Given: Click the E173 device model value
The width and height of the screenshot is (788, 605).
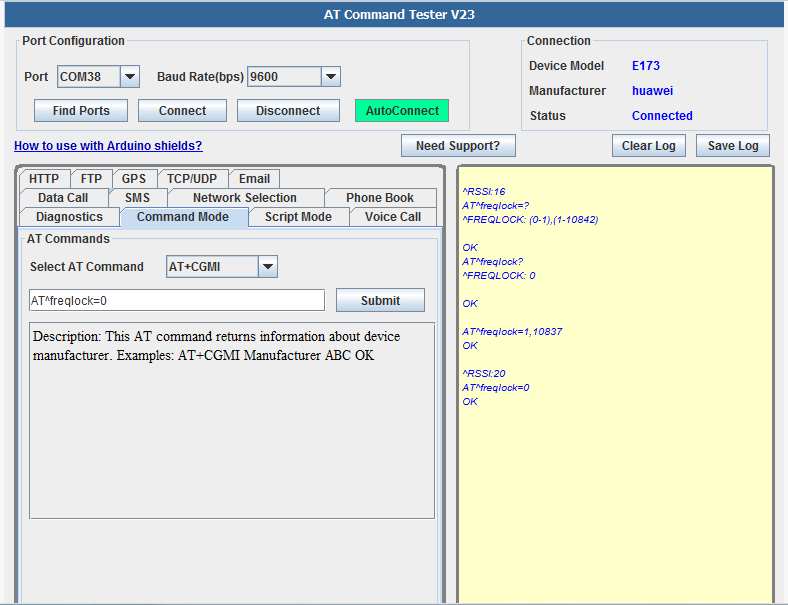Looking at the screenshot, I should click(x=646, y=66).
